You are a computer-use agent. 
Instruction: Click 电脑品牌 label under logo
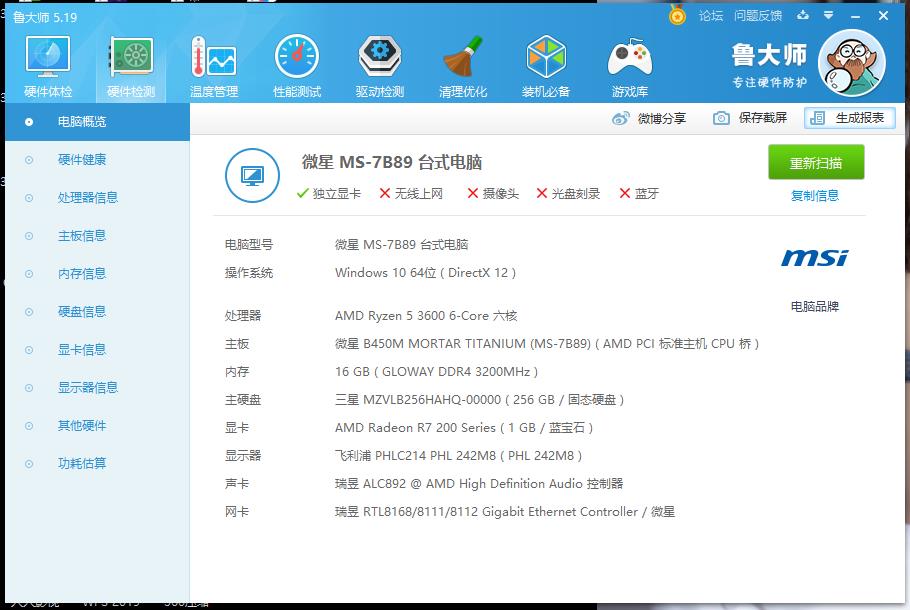coord(815,306)
